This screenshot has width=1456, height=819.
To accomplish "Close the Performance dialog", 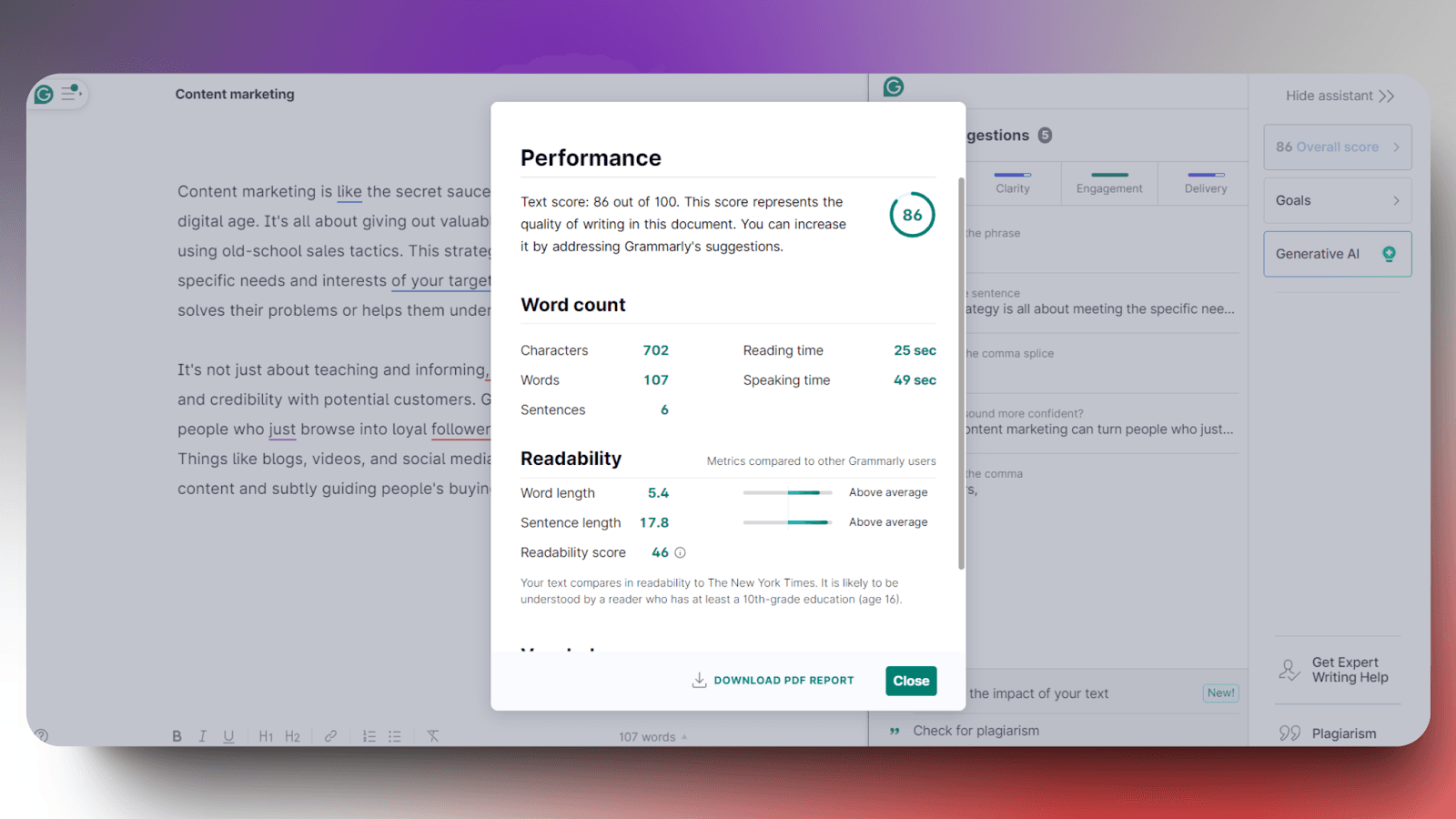I will click(x=911, y=681).
